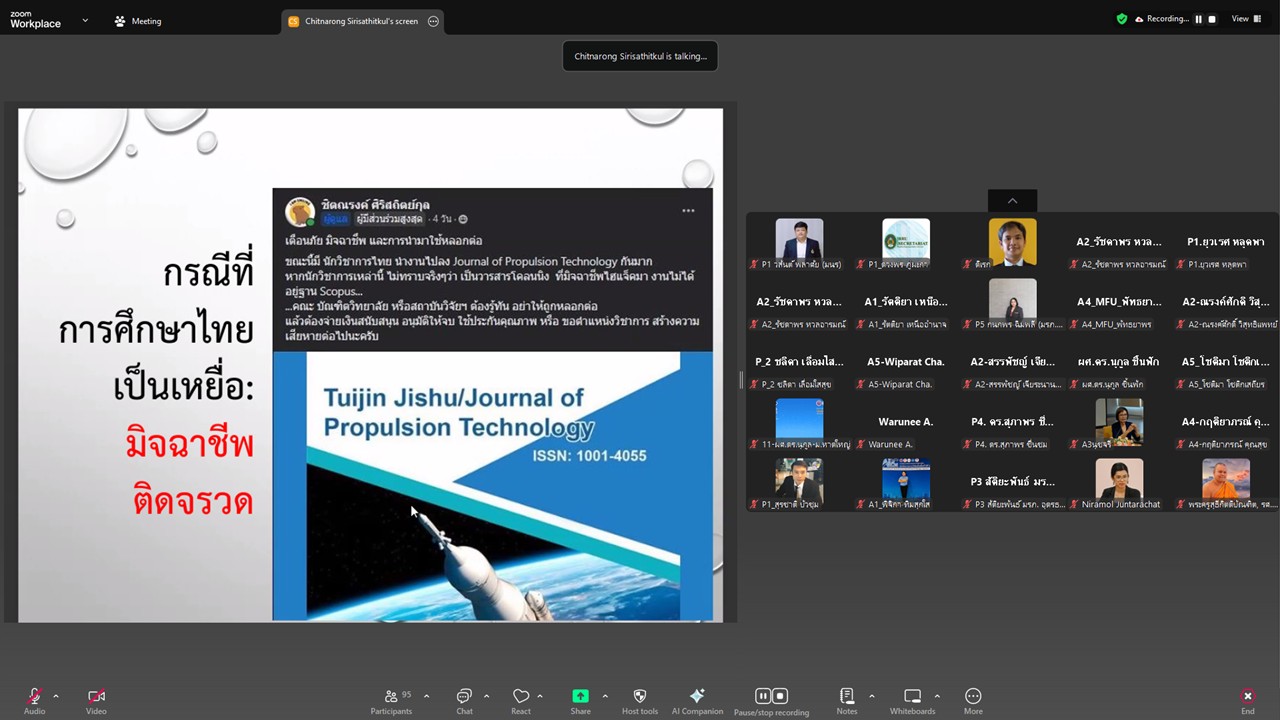
Task: Stop recording from top Recording indicator
Action: (x=1212, y=19)
